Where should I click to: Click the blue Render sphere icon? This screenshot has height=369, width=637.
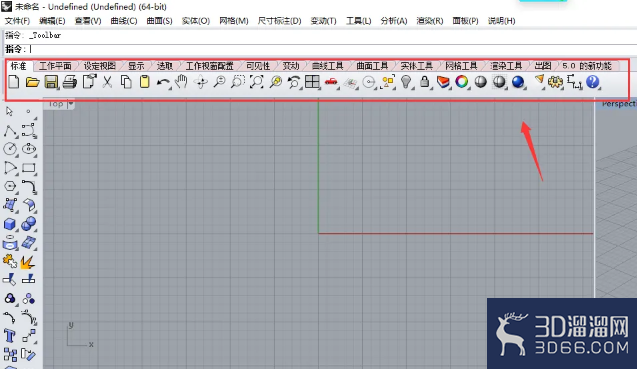point(518,82)
